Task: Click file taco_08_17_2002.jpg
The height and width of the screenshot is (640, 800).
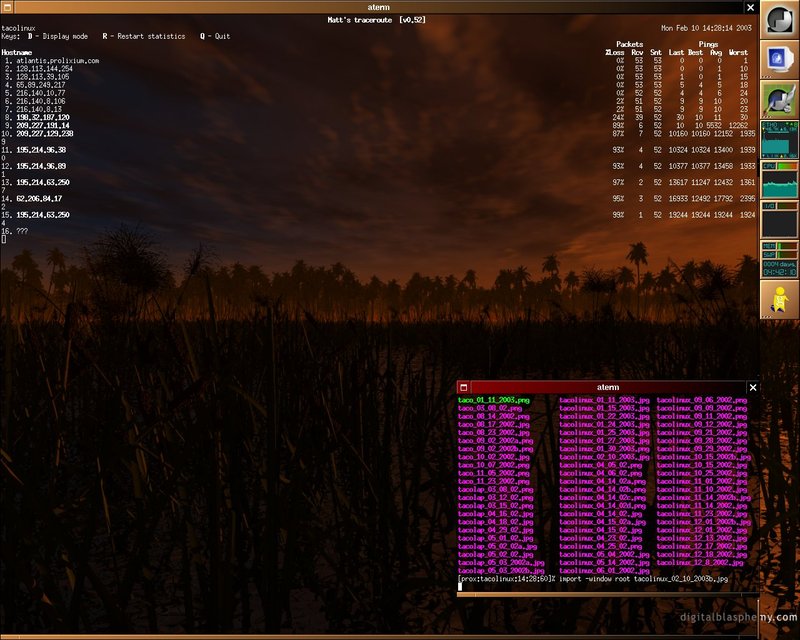Action: coord(493,425)
